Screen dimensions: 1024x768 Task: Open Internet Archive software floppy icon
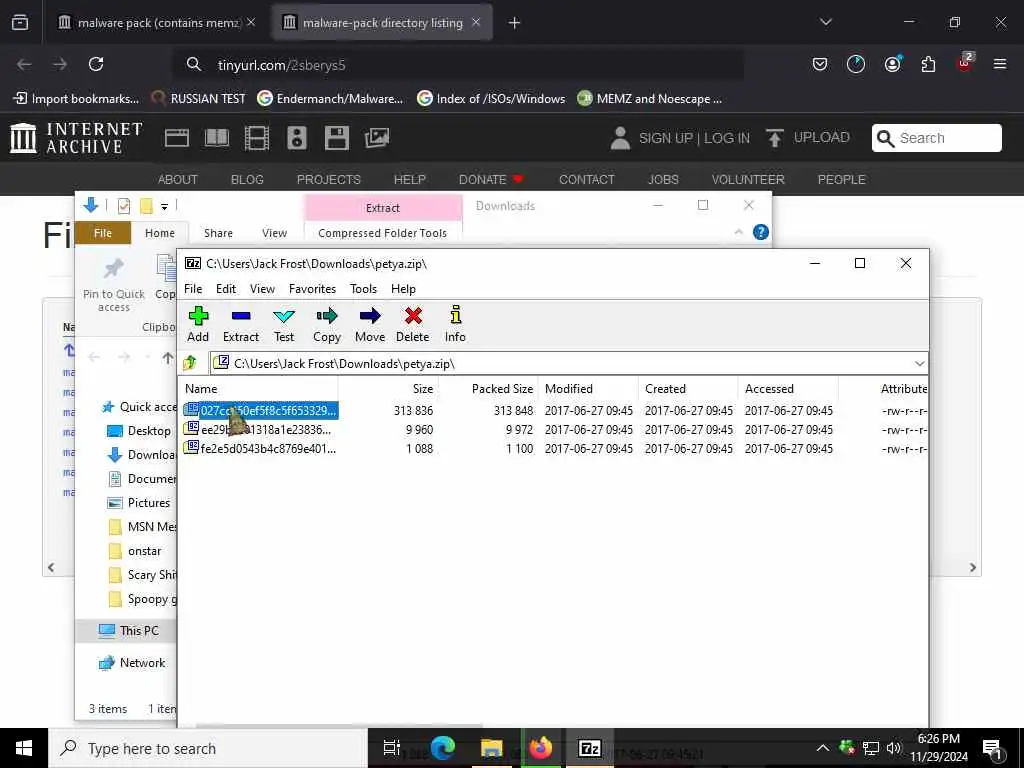[336, 138]
